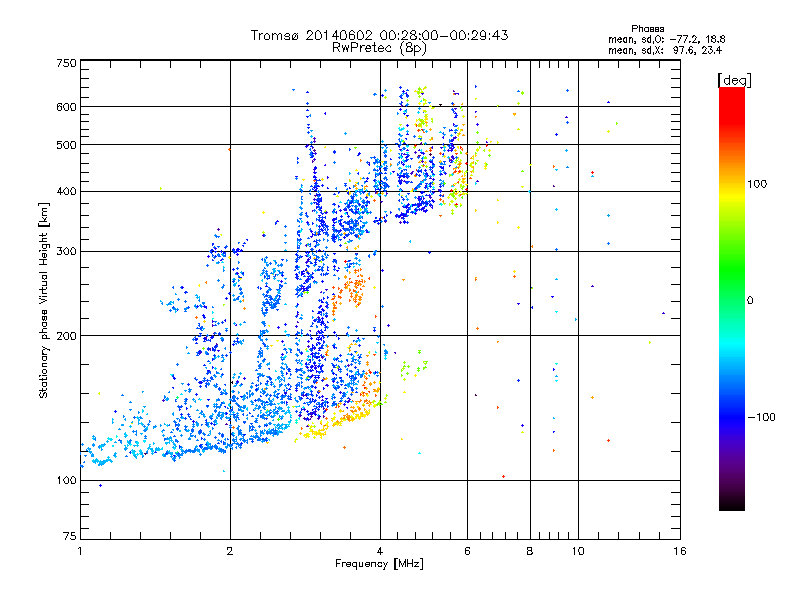Click the y-axis tick label '200'
The height and width of the screenshot is (600, 800).
(66, 336)
